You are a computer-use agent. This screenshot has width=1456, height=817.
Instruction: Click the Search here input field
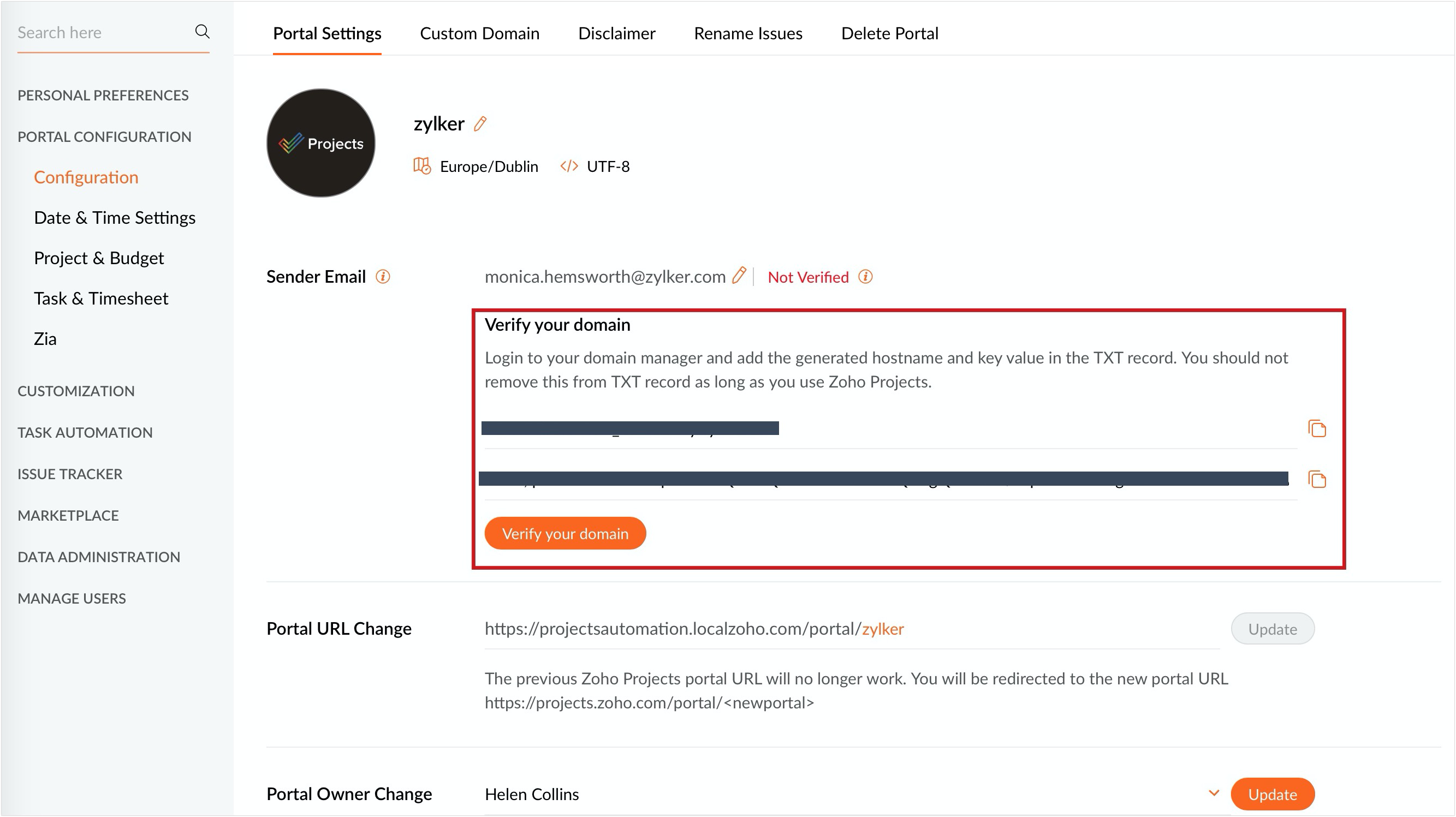pos(102,33)
